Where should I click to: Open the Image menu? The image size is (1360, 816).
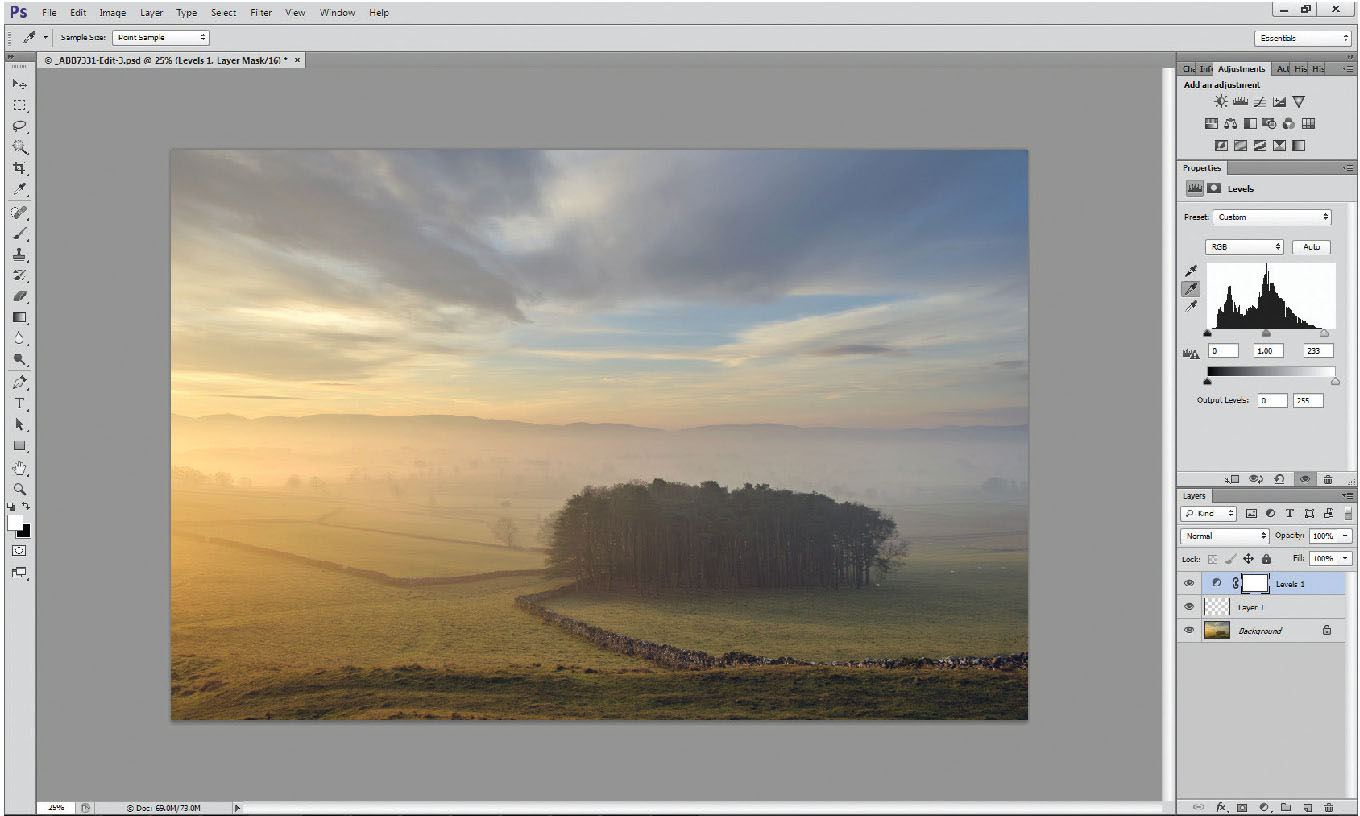tap(112, 13)
